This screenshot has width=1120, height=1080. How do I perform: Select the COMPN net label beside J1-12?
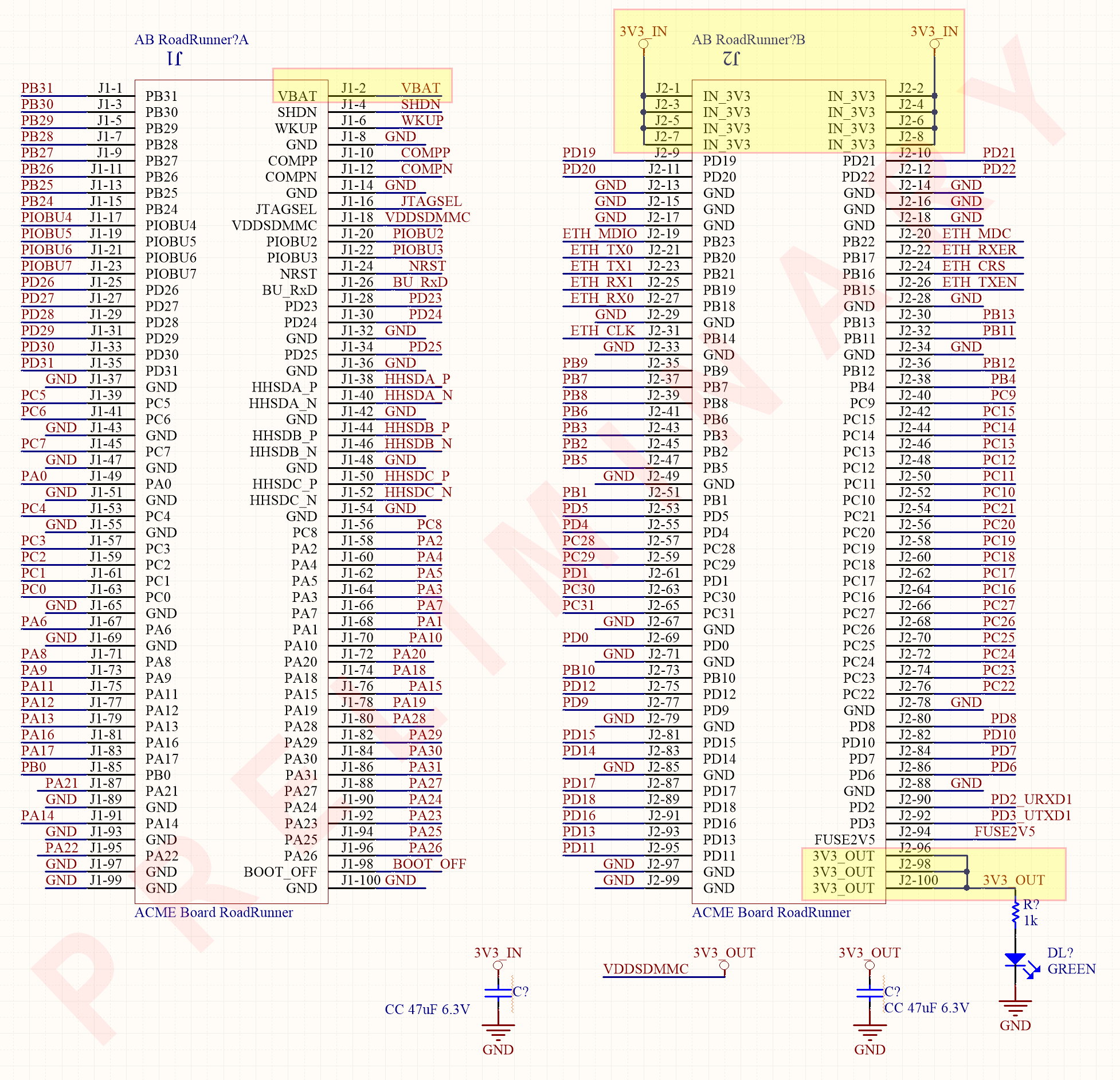pyautogui.click(x=426, y=169)
